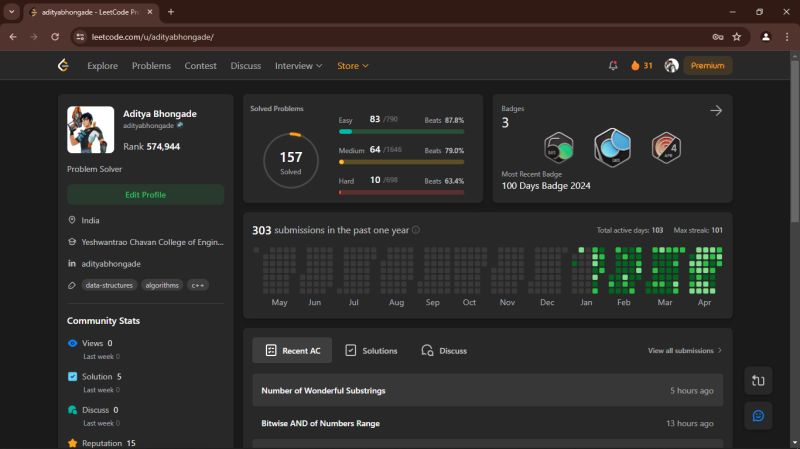Click the skills tag icon
This screenshot has width=800, height=449.
click(72, 285)
